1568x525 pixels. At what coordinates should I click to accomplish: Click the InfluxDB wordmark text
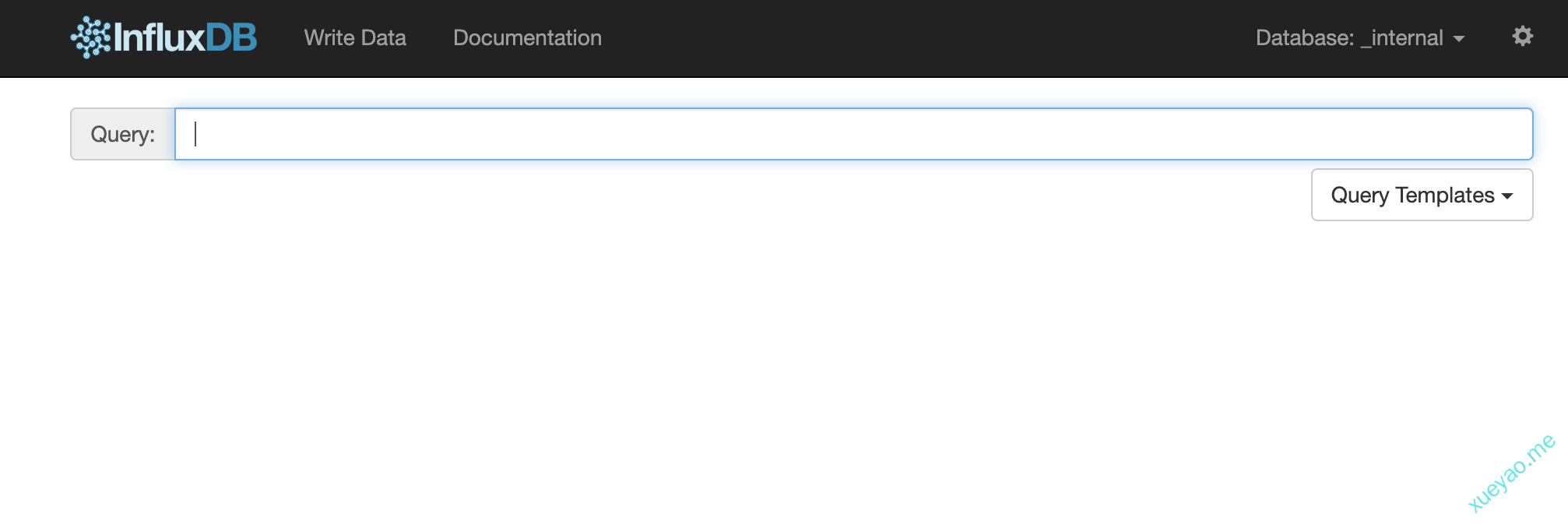pyautogui.click(x=160, y=37)
